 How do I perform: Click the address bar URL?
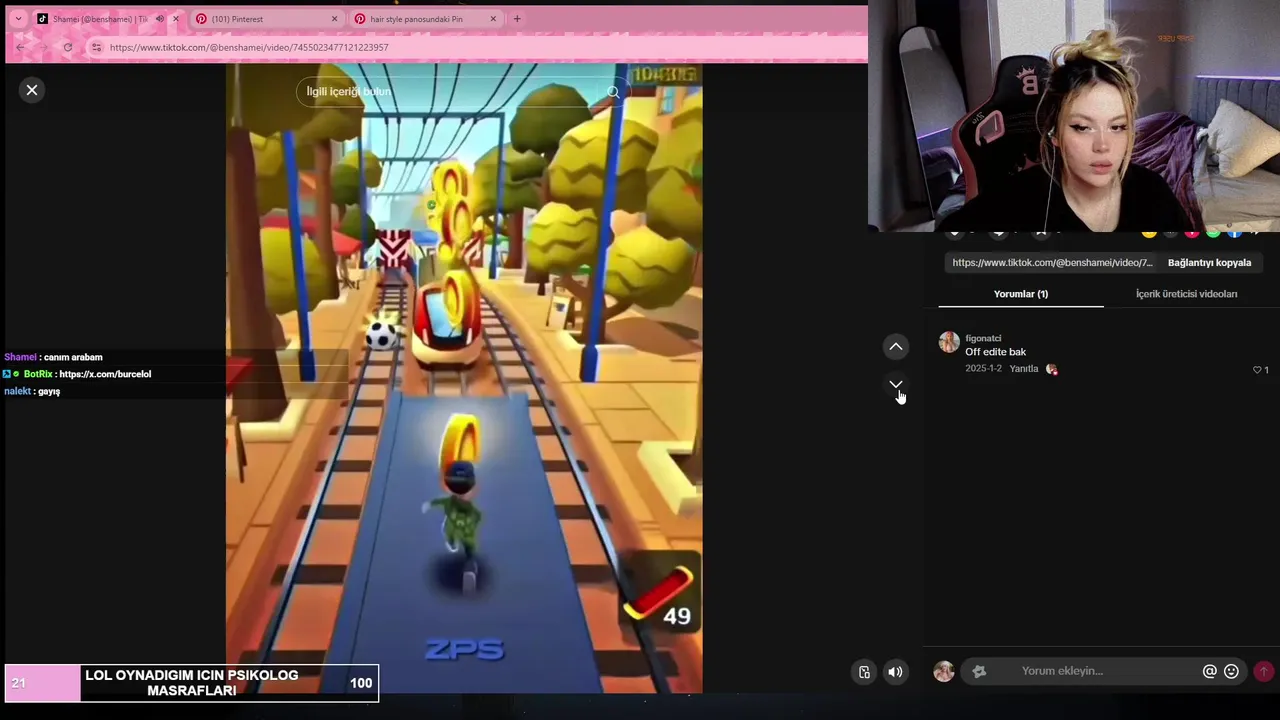tap(249, 47)
